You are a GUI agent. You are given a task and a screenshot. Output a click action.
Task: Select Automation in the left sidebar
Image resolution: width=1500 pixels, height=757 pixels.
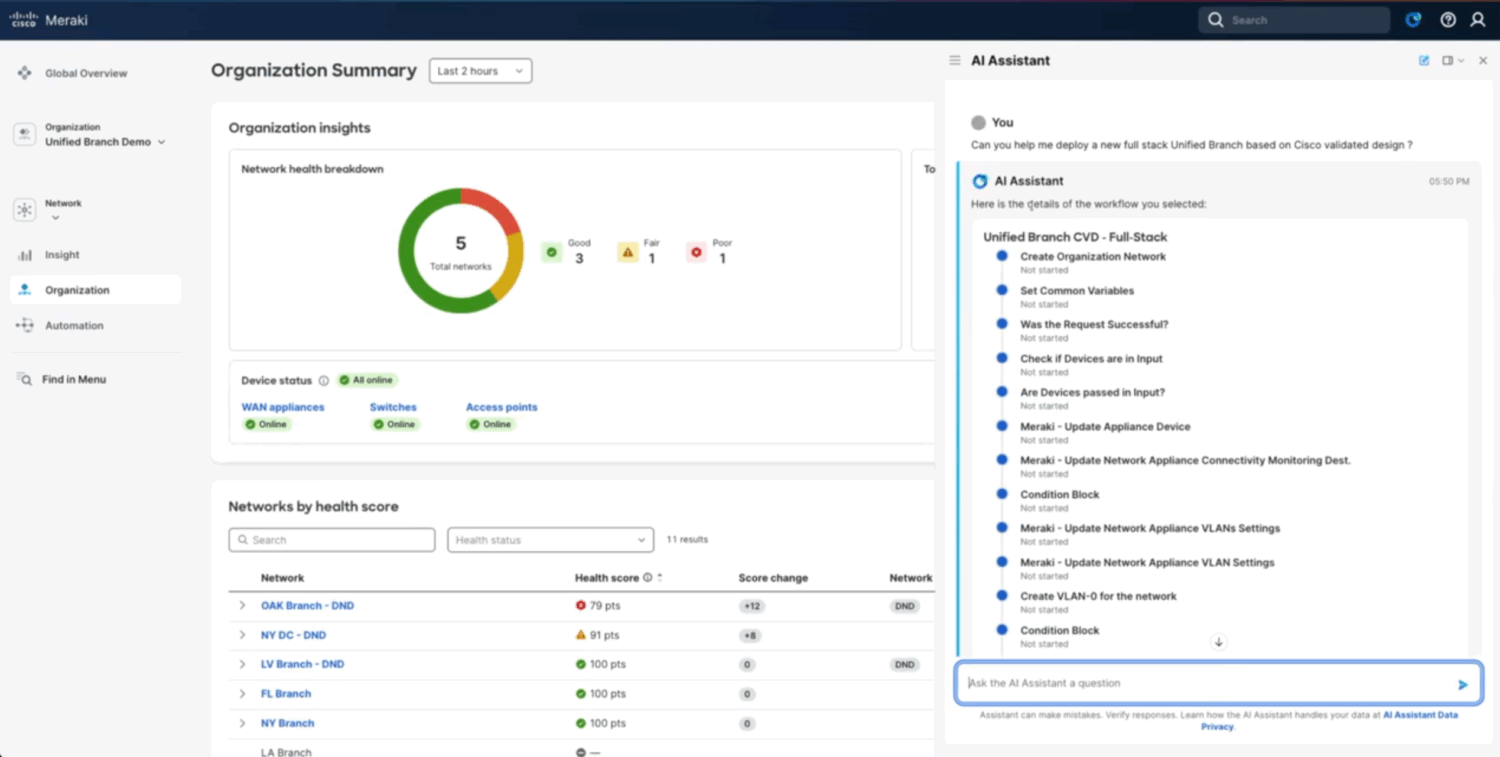pos(75,325)
